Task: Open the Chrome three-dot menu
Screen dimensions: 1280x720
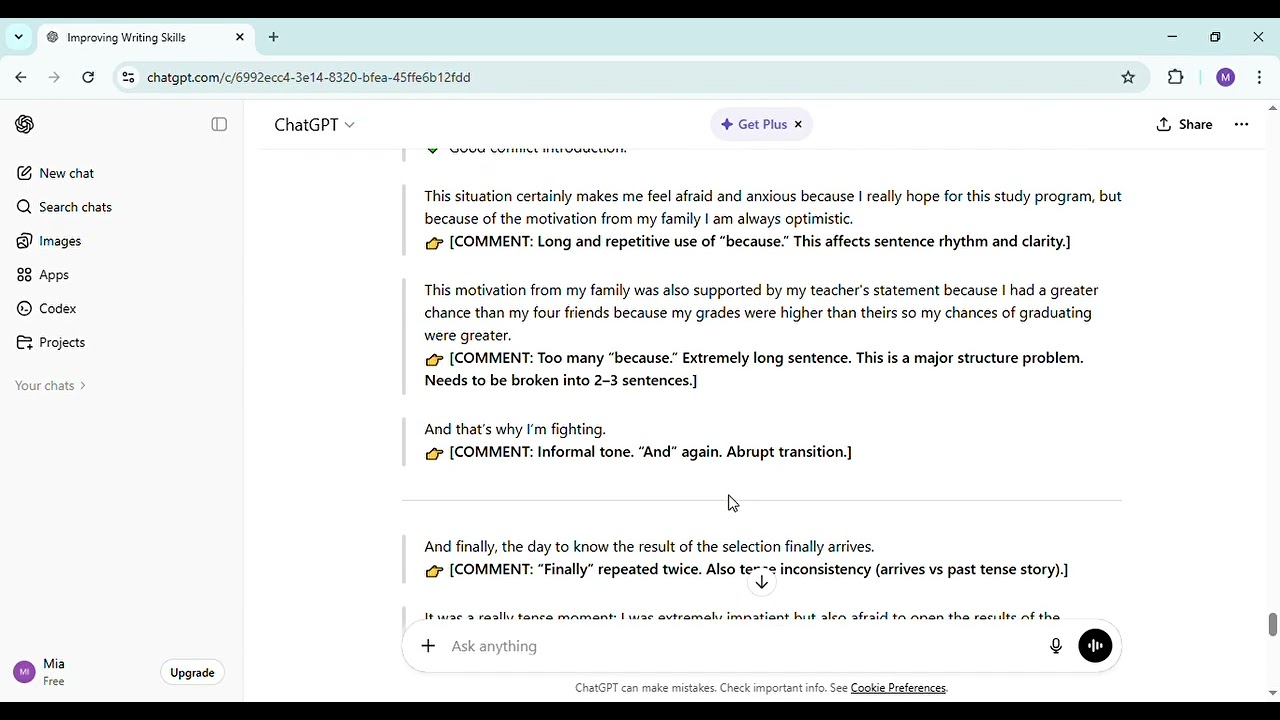Action: coord(1259,77)
